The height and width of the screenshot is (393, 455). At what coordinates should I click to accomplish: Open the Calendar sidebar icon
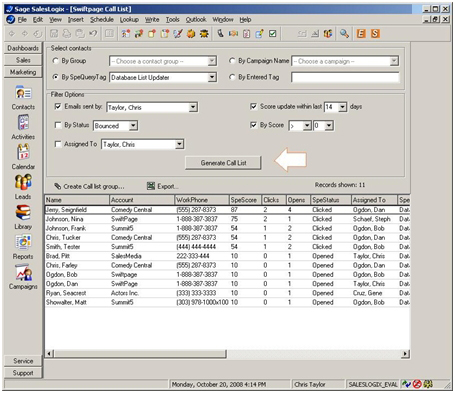(23, 152)
